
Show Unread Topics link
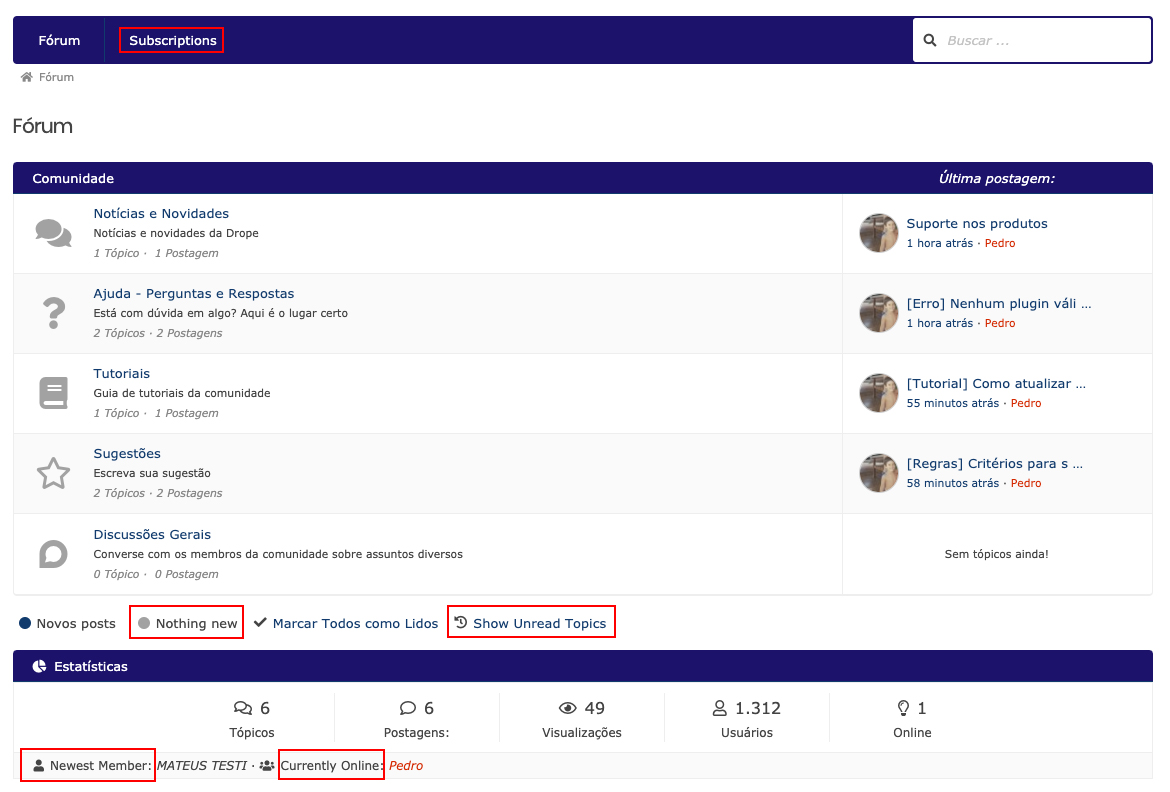pyautogui.click(x=539, y=623)
